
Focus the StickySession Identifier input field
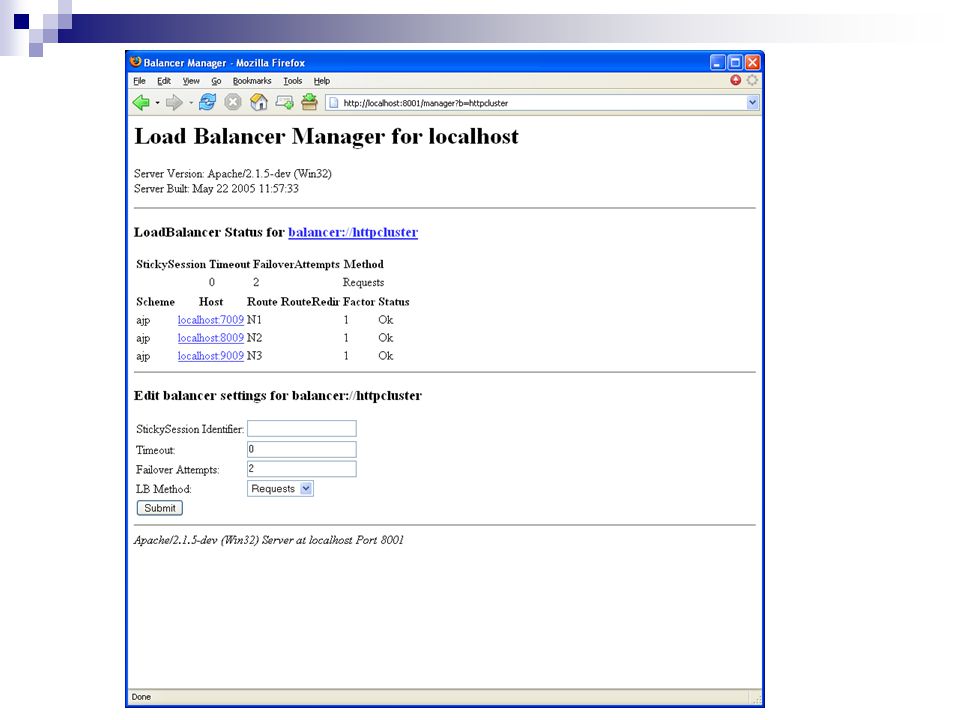tap(302, 429)
